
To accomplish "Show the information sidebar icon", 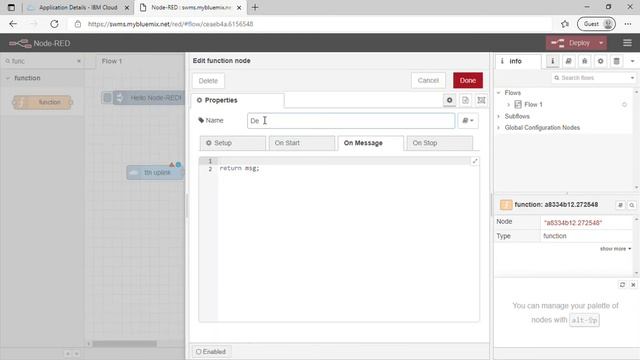I will [x=553, y=61].
